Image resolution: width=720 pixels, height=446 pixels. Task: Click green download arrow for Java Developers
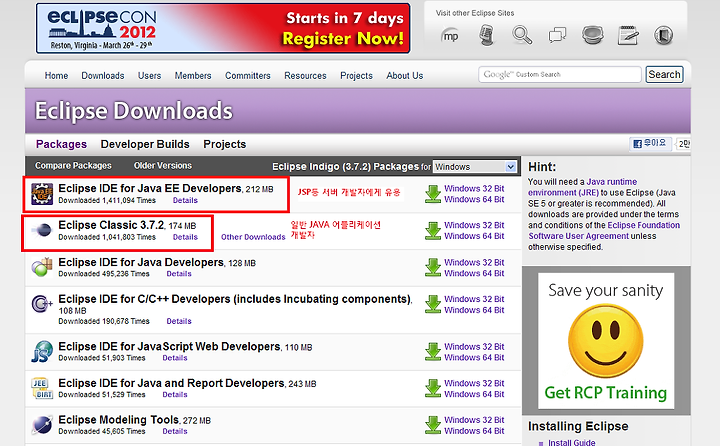(433, 267)
